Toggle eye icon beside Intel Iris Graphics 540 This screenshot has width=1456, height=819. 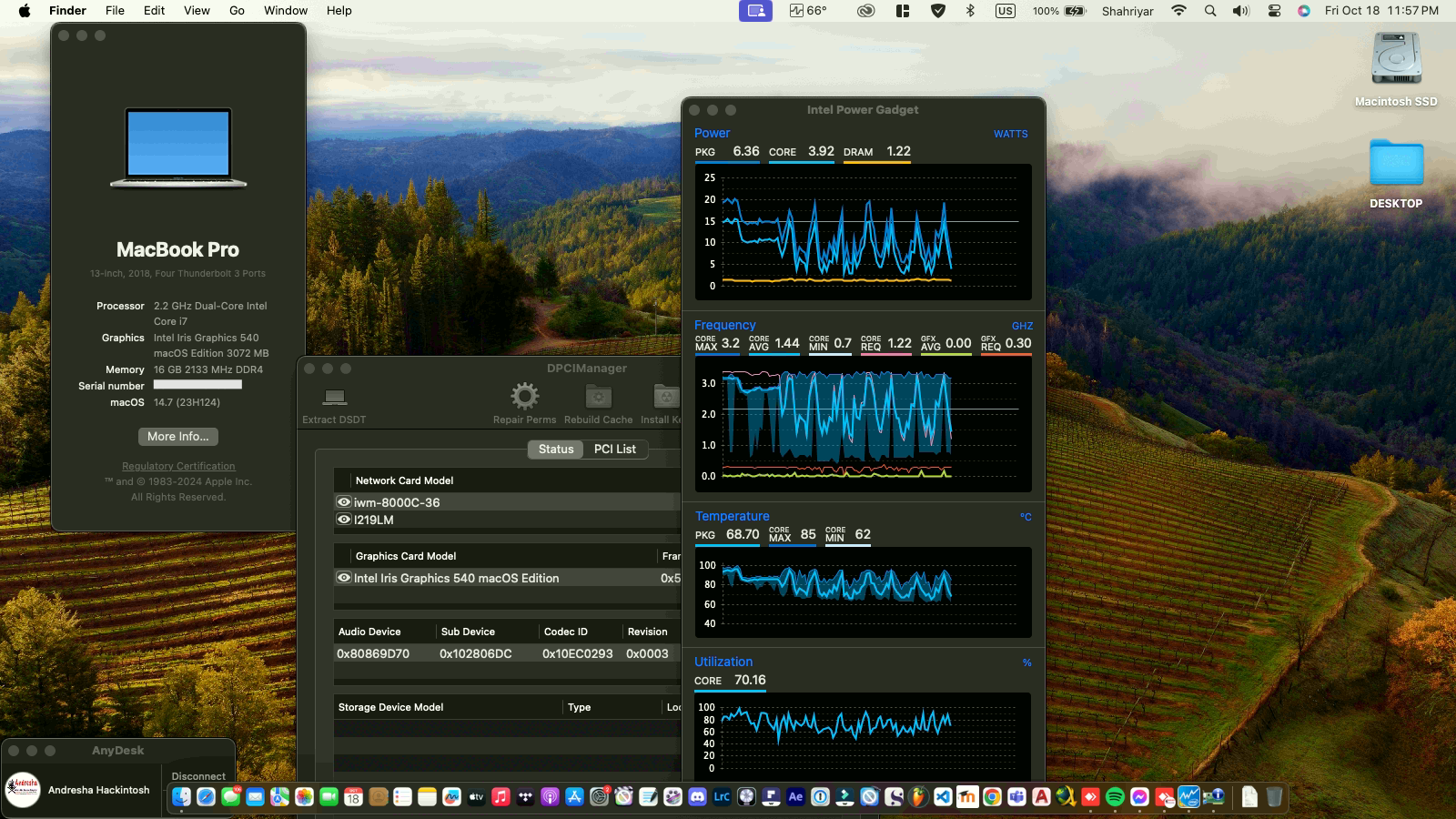(344, 577)
